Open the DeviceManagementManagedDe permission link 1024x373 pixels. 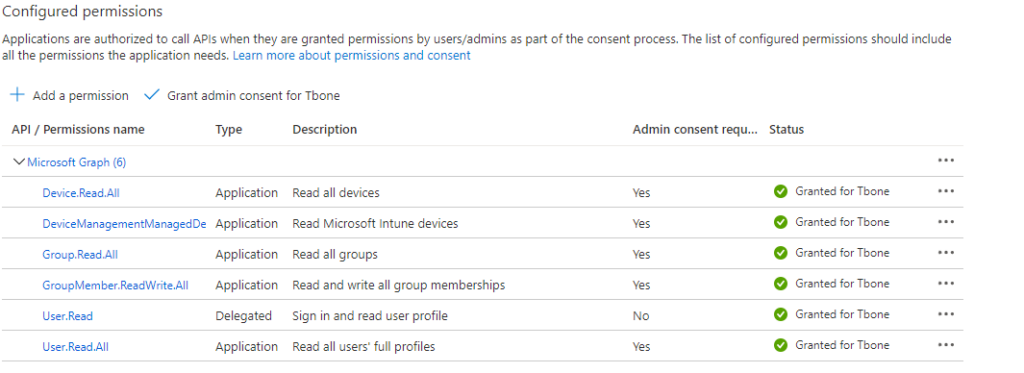point(124,223)
